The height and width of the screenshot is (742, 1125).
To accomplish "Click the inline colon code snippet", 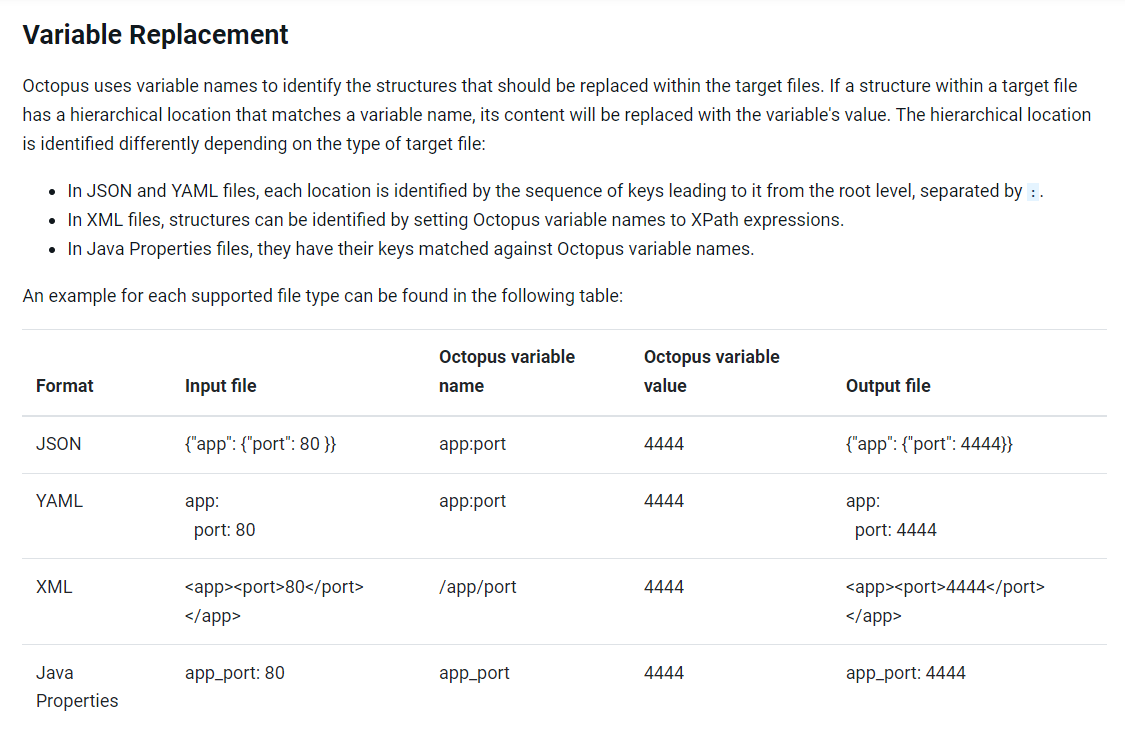I will [x=1033, y=192].
